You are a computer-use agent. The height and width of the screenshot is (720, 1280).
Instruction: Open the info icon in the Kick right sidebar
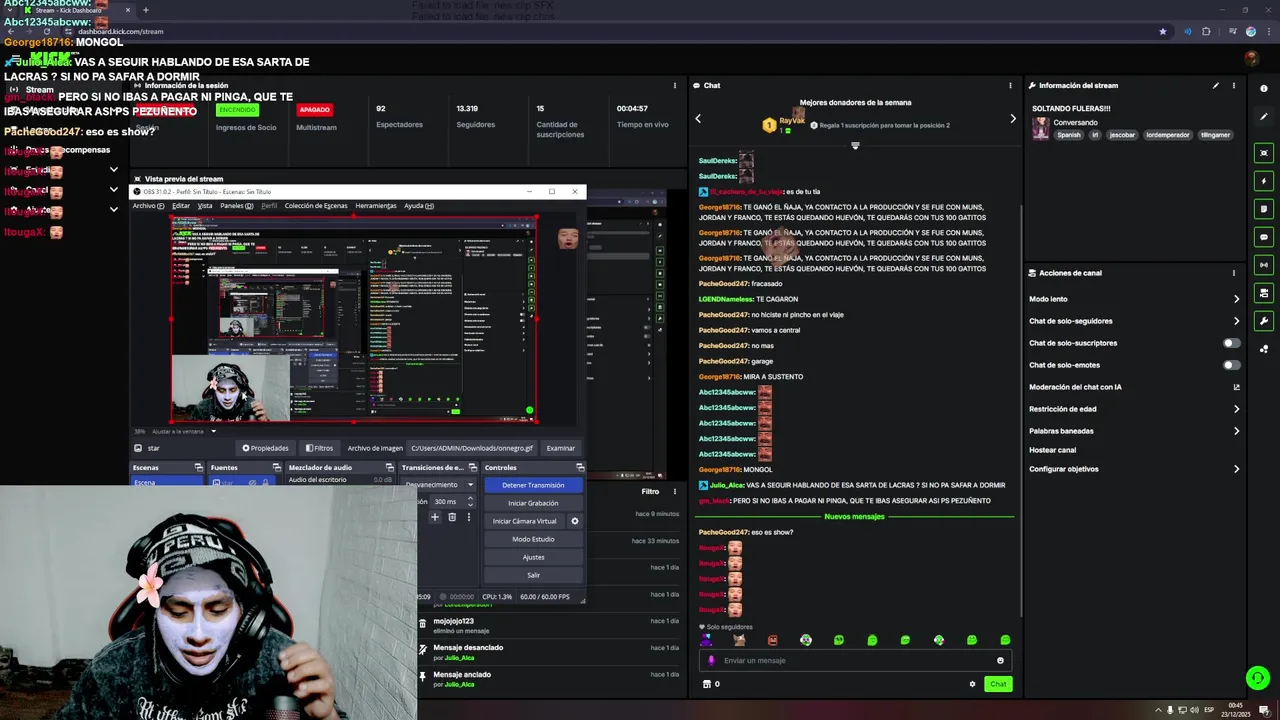pyautogui.click(x=1264, y=88)
